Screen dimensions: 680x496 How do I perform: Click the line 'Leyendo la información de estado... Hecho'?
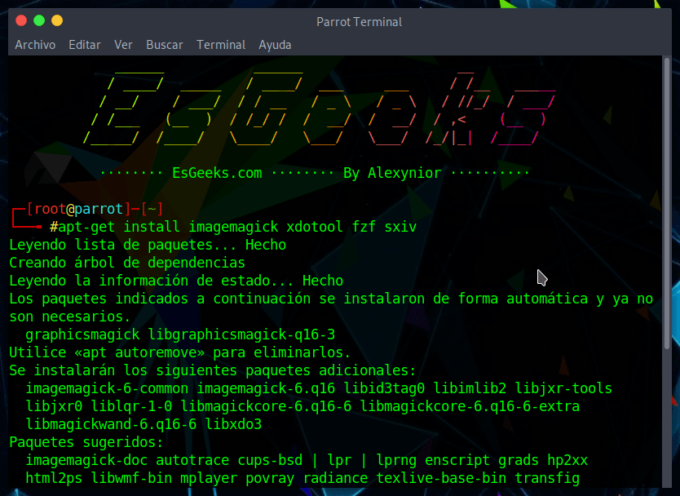tap(176, 281)
